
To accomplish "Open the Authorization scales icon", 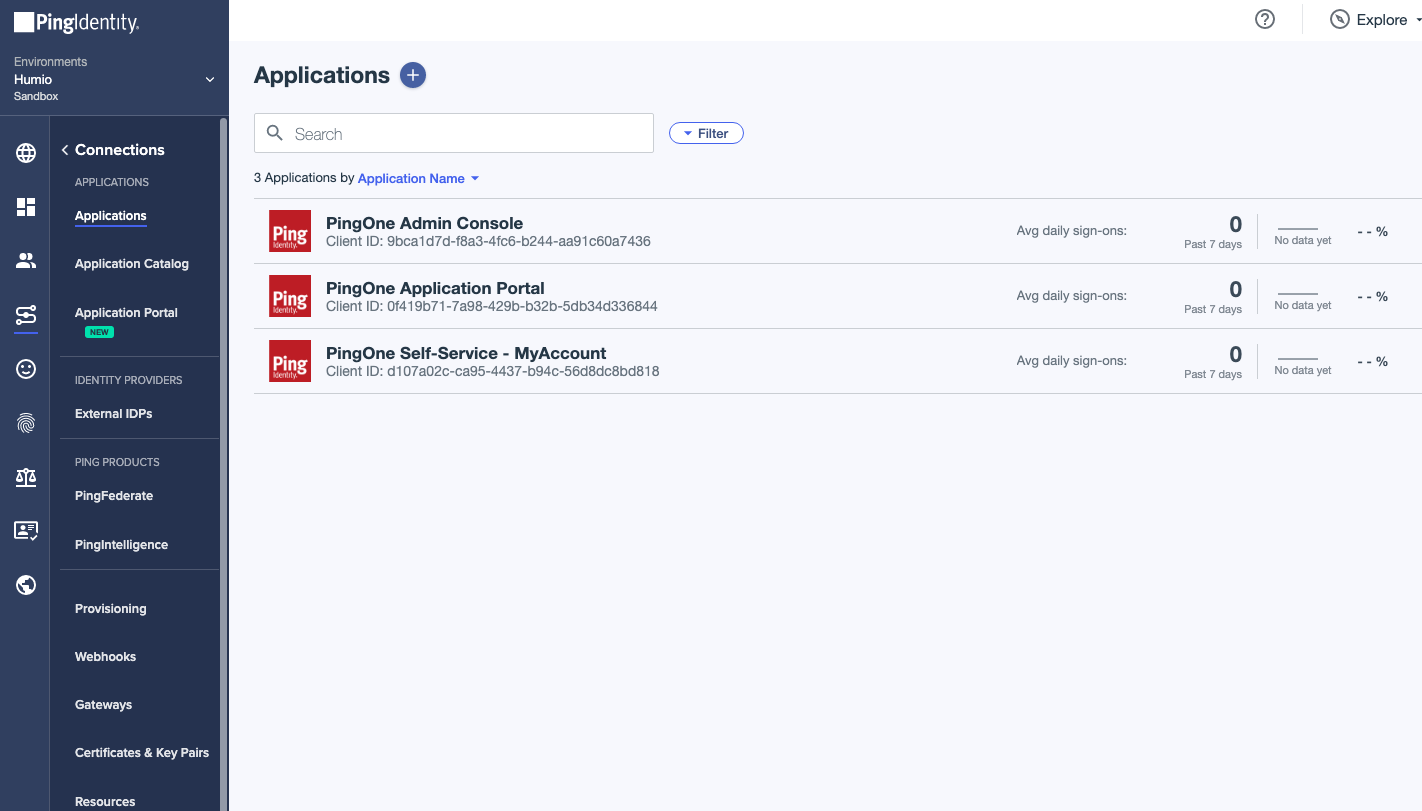I will pyautogui.click(x=25, y=477).
